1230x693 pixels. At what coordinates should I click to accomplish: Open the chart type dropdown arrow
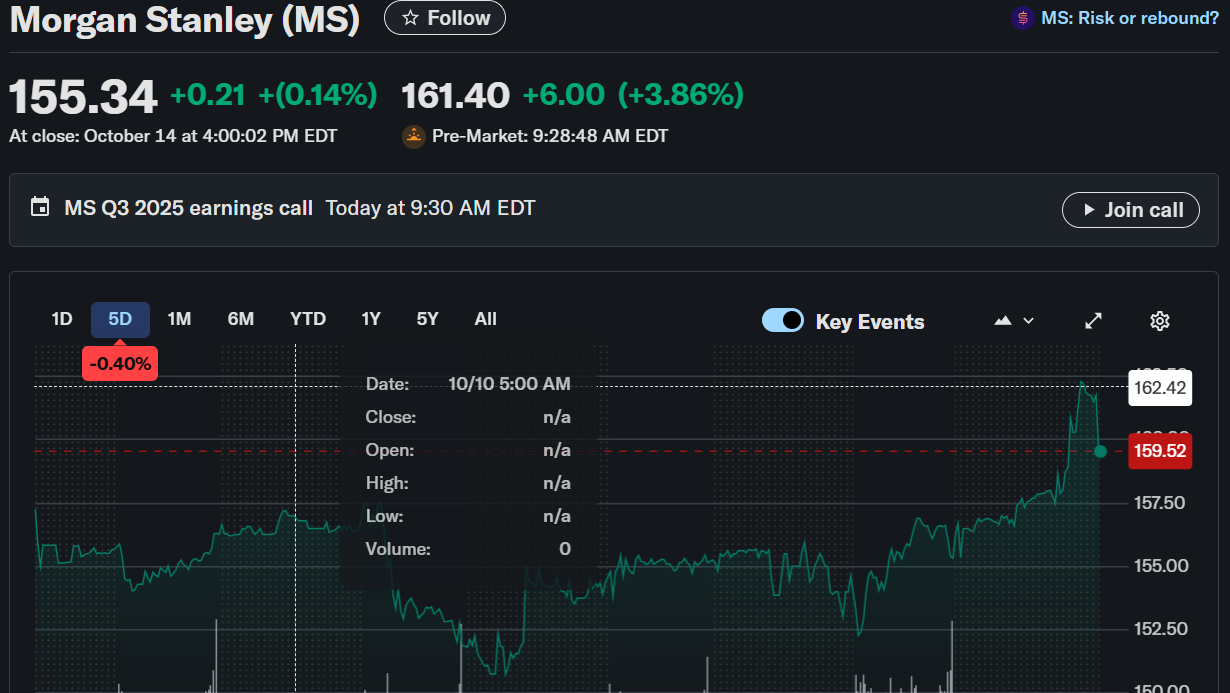tap(1029, 321)
